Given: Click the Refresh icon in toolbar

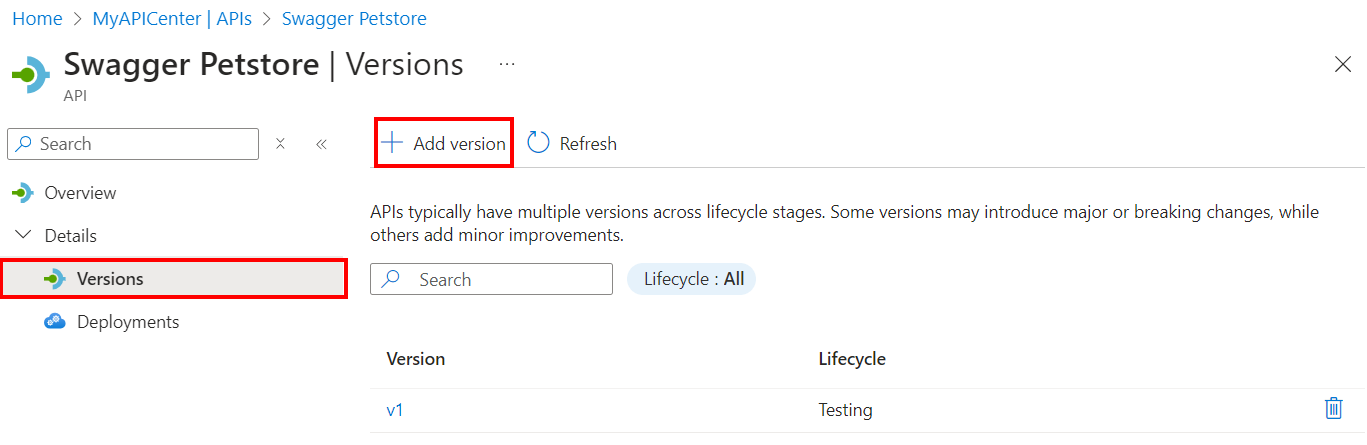Looking at the screenshot, I should click(539, 143).
